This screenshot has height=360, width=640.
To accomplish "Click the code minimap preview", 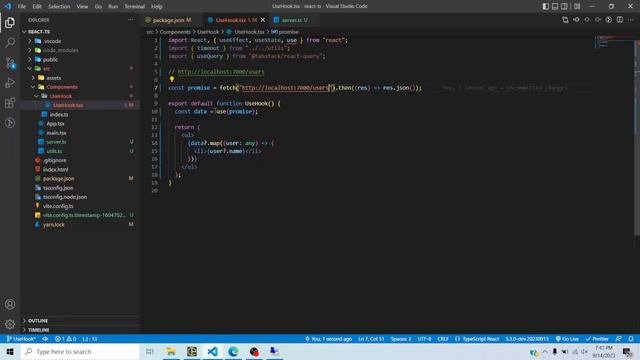I will pyautogui.click(x=613, y=42).
